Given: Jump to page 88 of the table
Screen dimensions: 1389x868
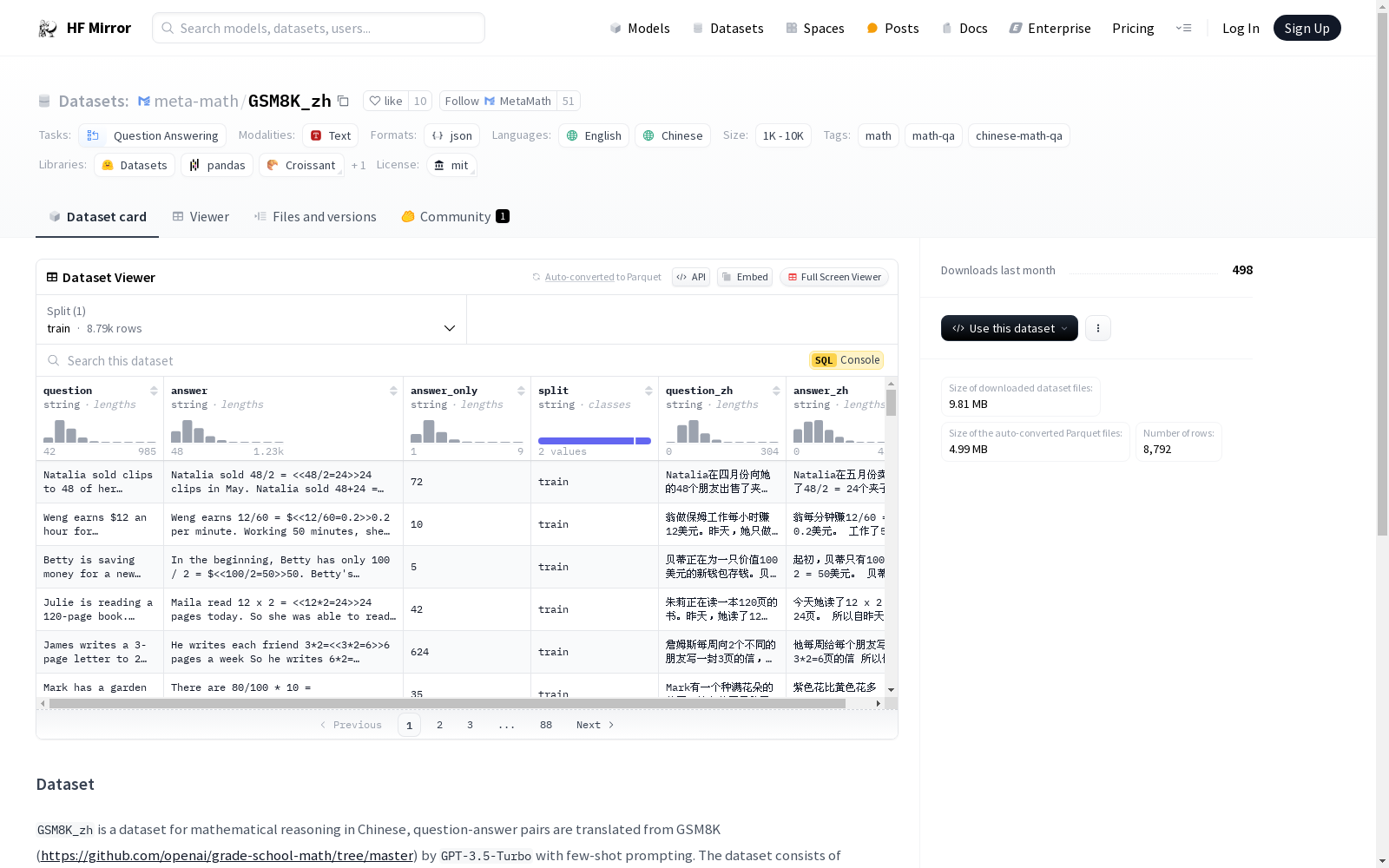Looking at the screenshot, I should tap(546, 725).
